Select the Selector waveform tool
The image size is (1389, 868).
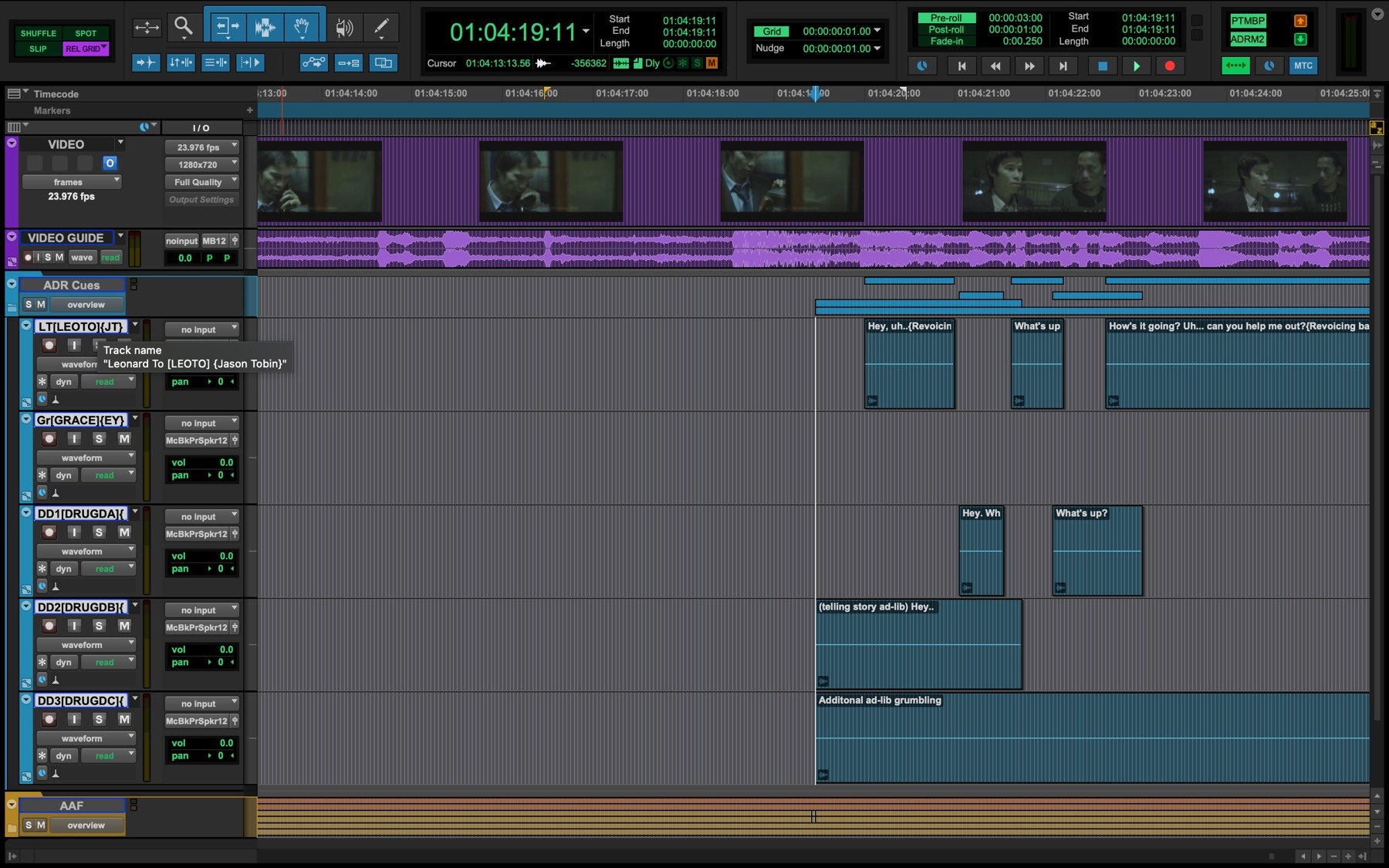pyautogui.click(x=265, y=27)
